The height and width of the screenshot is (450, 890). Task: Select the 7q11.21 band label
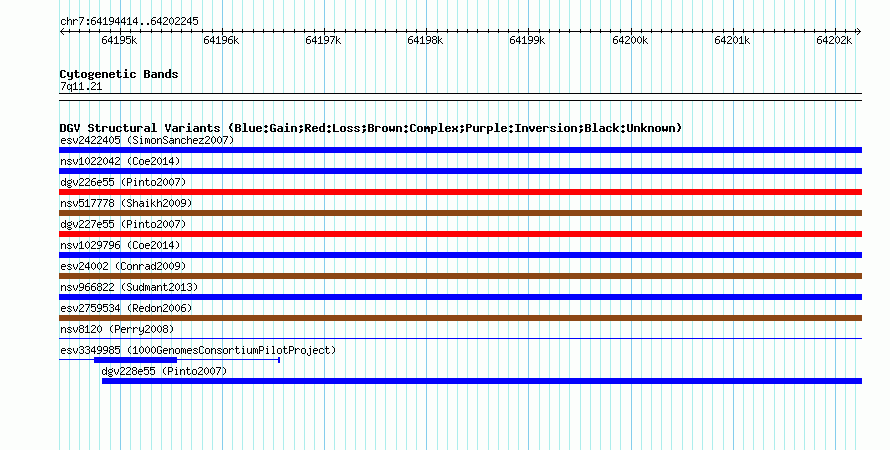click(x=81, y=86)
